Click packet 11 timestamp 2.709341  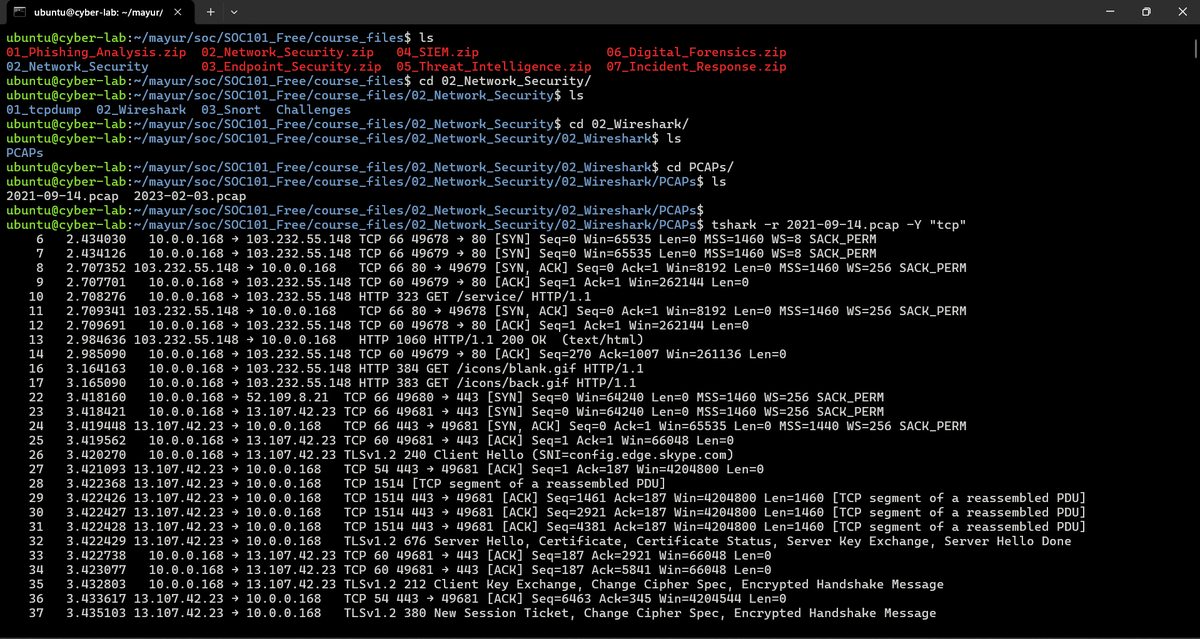point(96,312)
